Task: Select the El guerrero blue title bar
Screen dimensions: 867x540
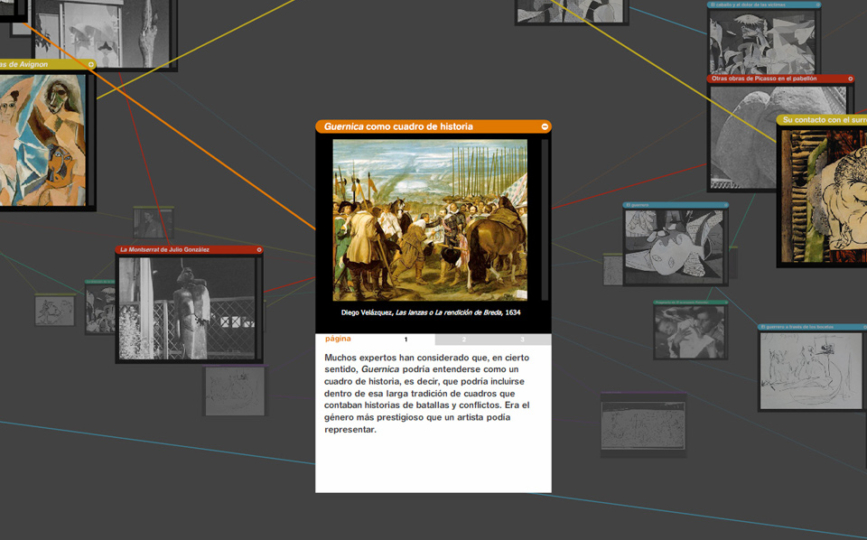Action: click(676, 205)
